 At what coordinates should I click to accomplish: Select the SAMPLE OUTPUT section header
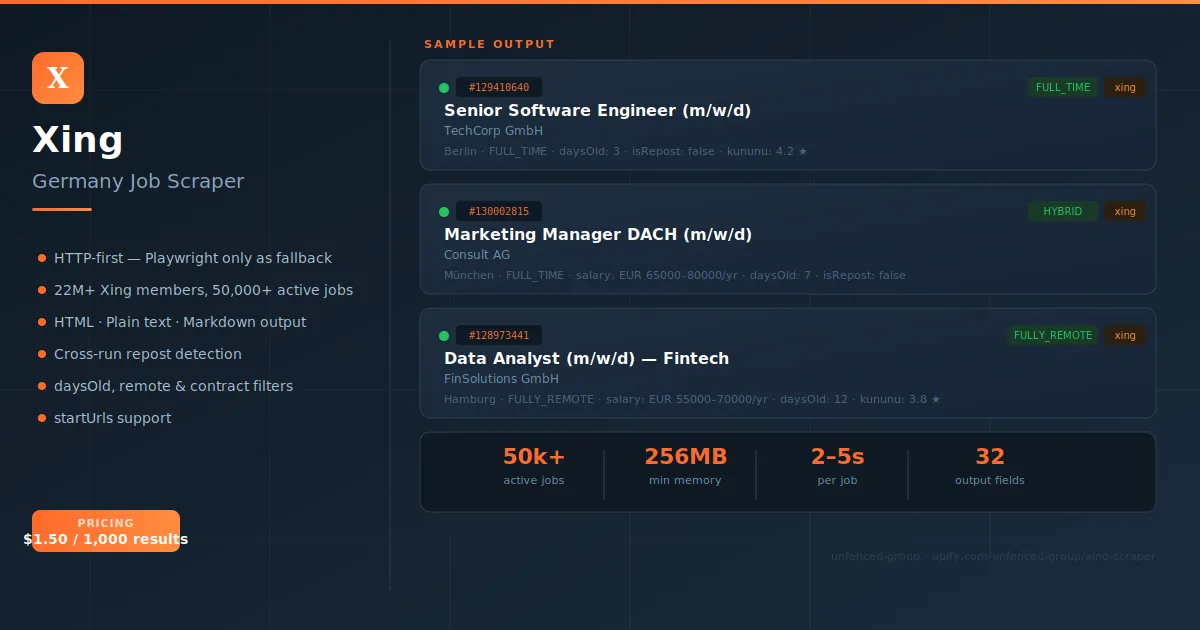click(489, 44)
